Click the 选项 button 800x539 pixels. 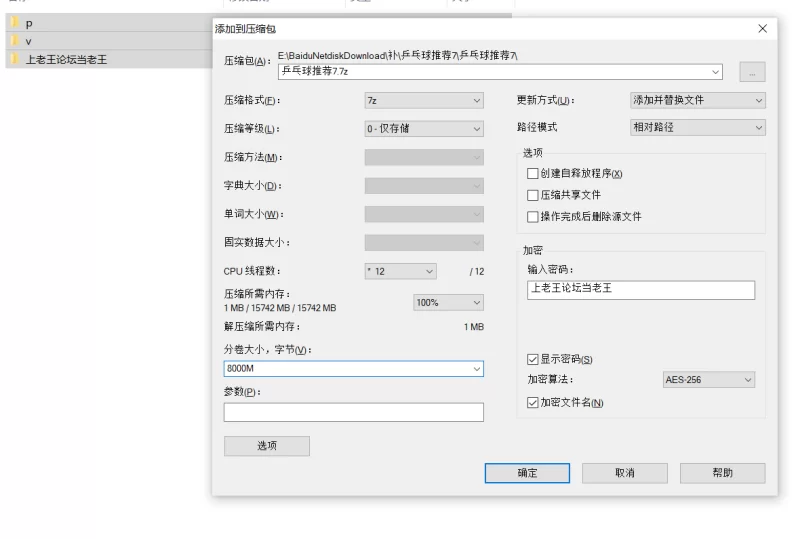click(267, 446)
